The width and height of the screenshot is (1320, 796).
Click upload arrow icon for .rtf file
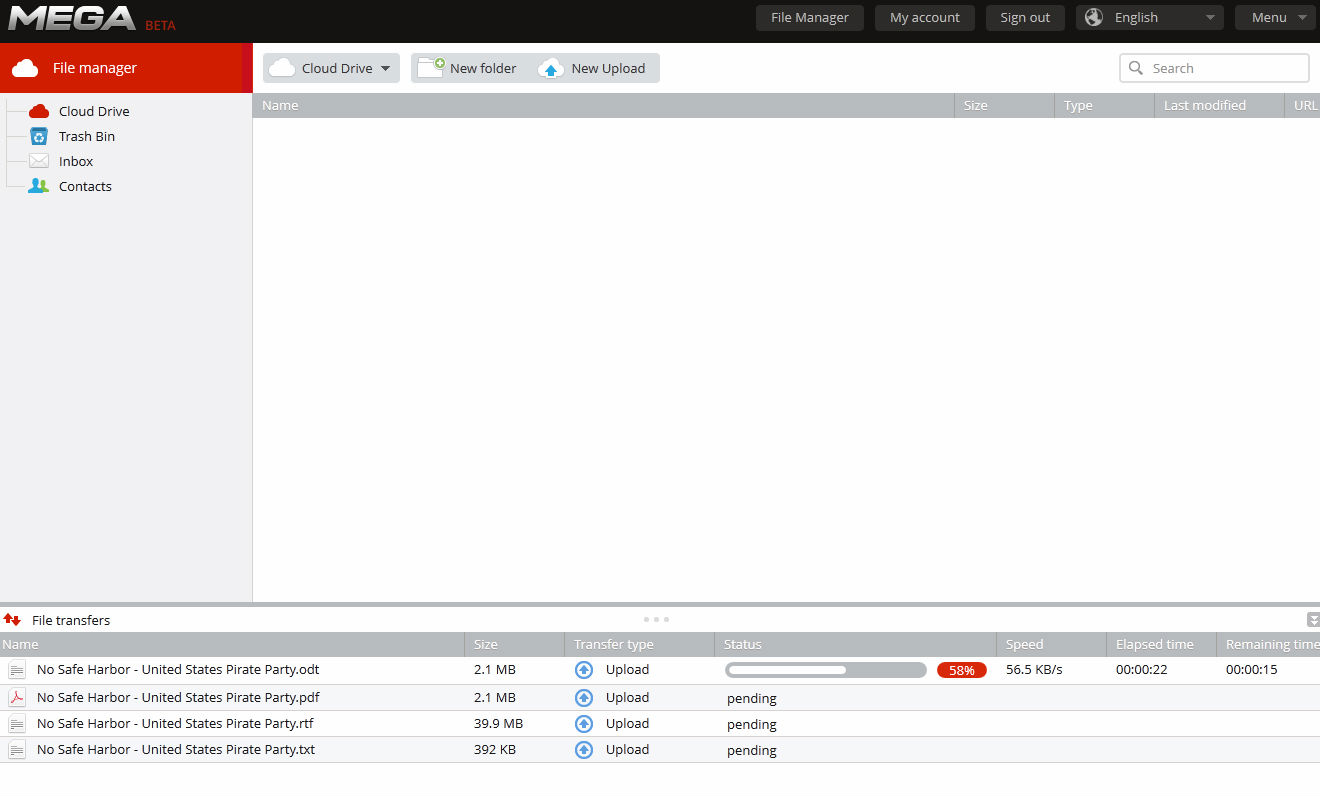click(x=584, y=724)
